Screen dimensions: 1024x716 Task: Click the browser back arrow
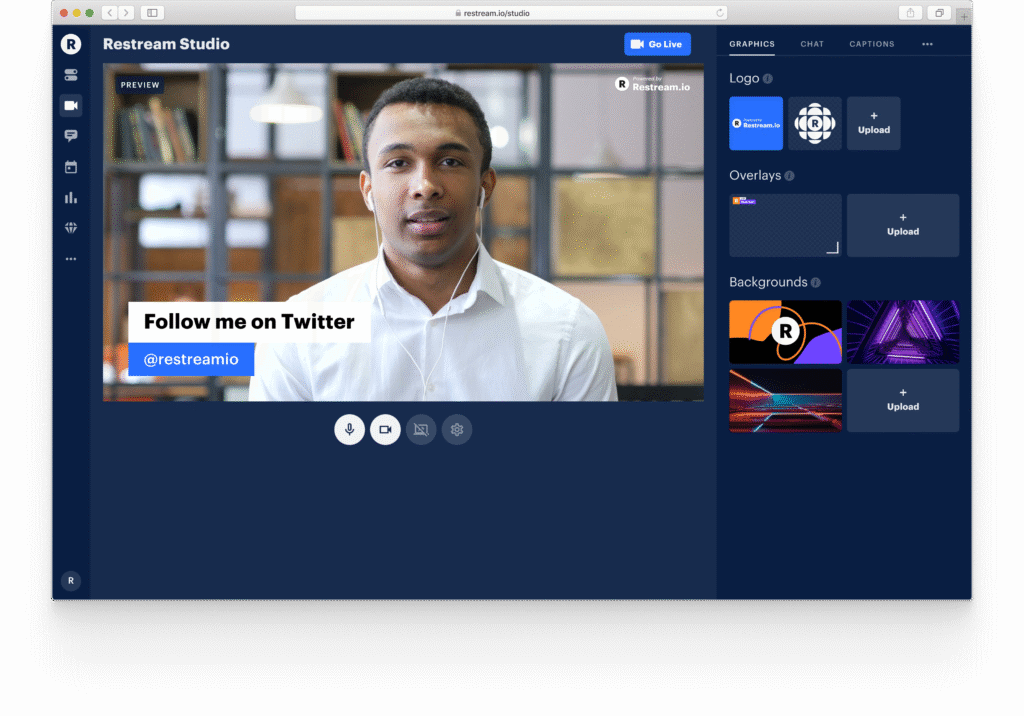tap(110, 12)
